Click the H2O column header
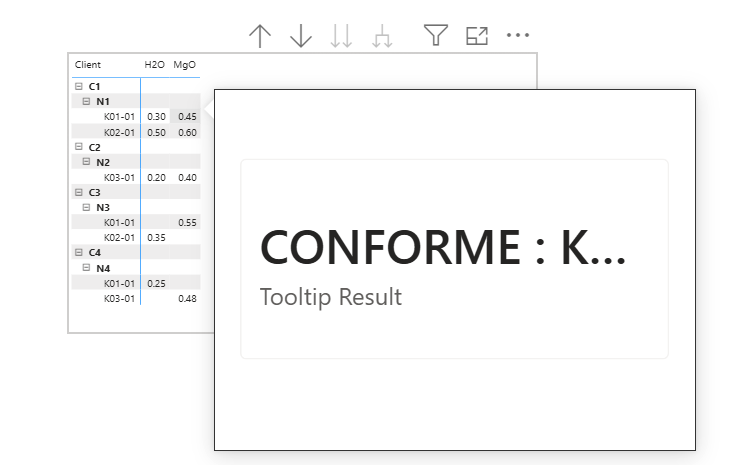Screen dimensions: 753x465 pyautogui.click(x=154, y=65)
